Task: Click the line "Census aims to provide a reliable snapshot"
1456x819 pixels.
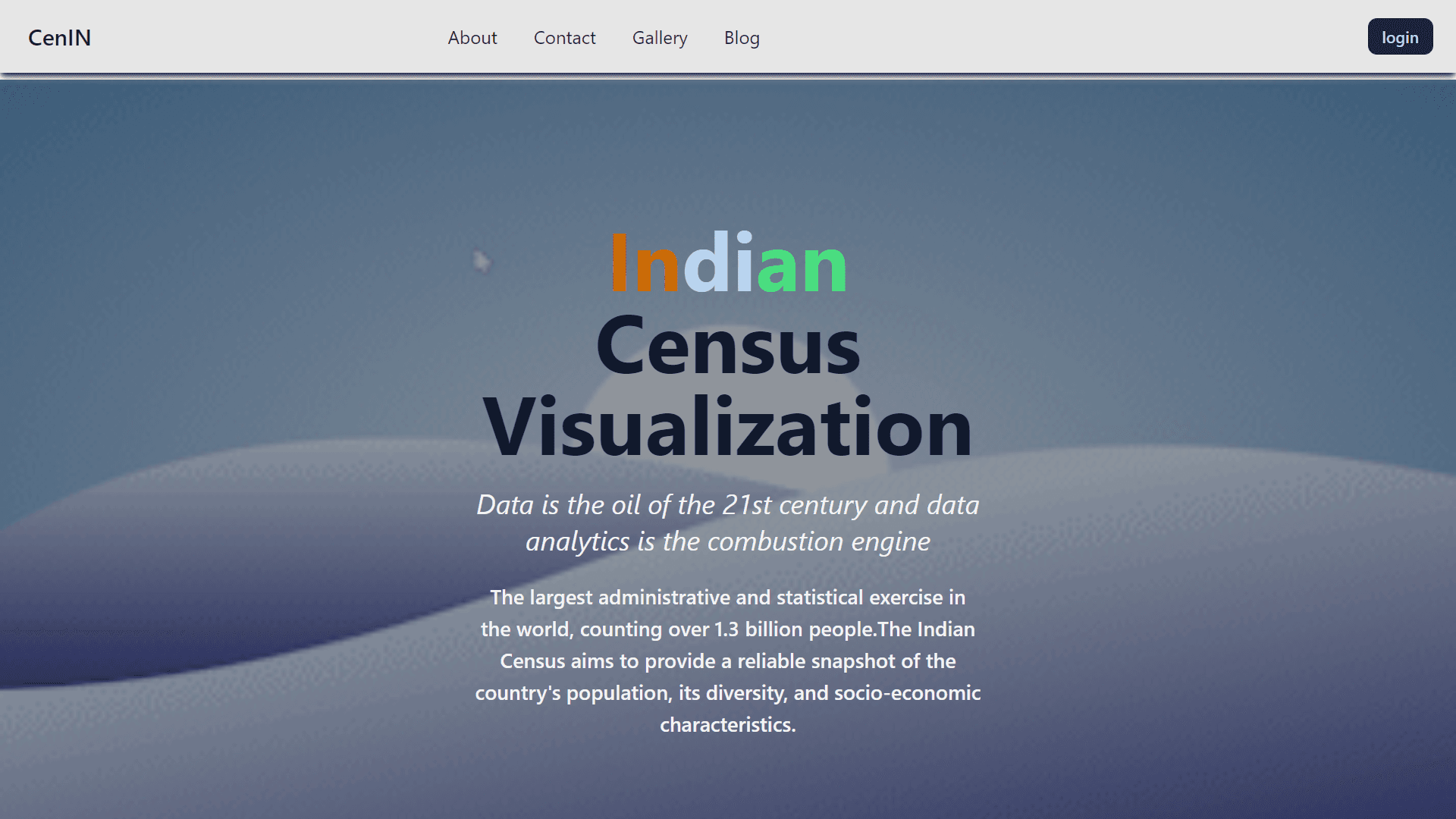Action: 728,661
